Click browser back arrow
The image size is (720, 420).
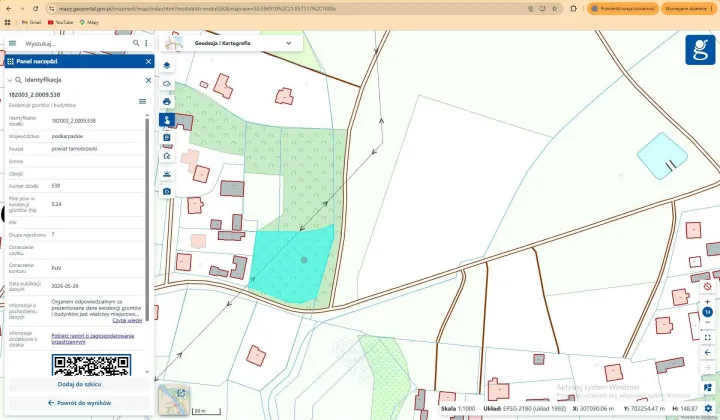tap(9, 8)
